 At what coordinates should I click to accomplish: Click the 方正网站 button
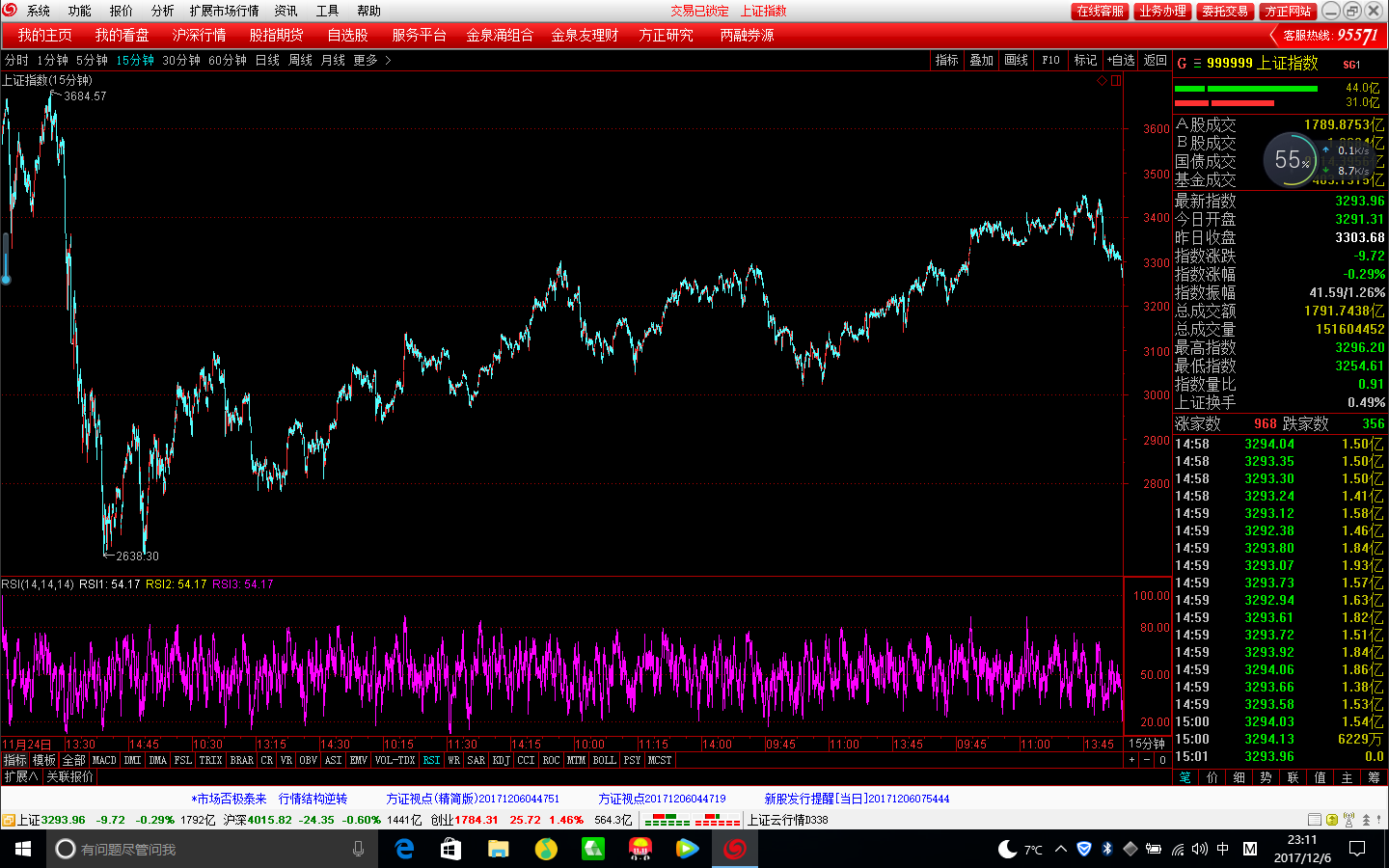1289,11
